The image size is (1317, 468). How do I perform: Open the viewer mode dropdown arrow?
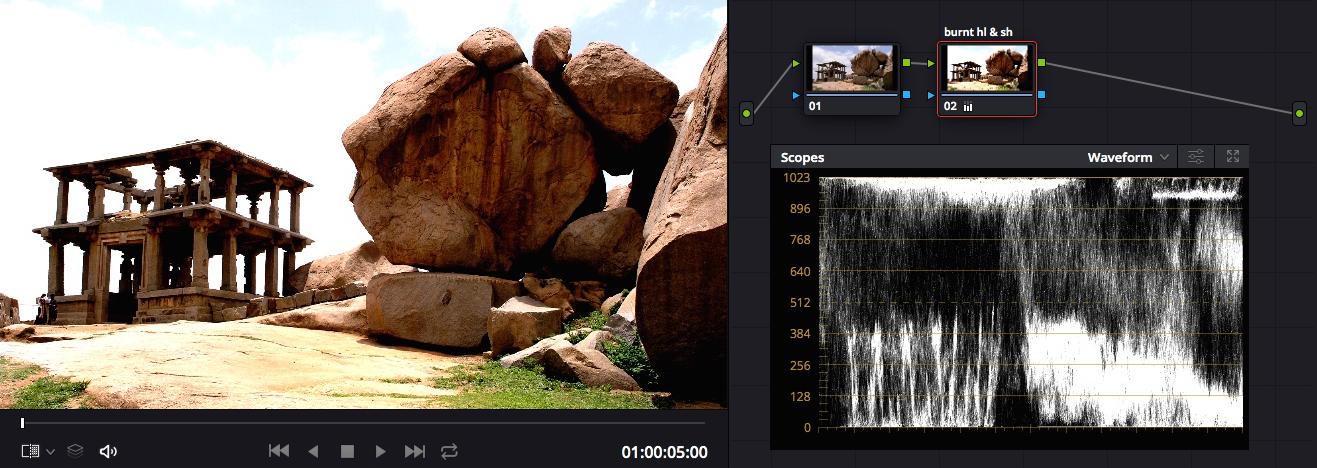(x=50, y=452)
